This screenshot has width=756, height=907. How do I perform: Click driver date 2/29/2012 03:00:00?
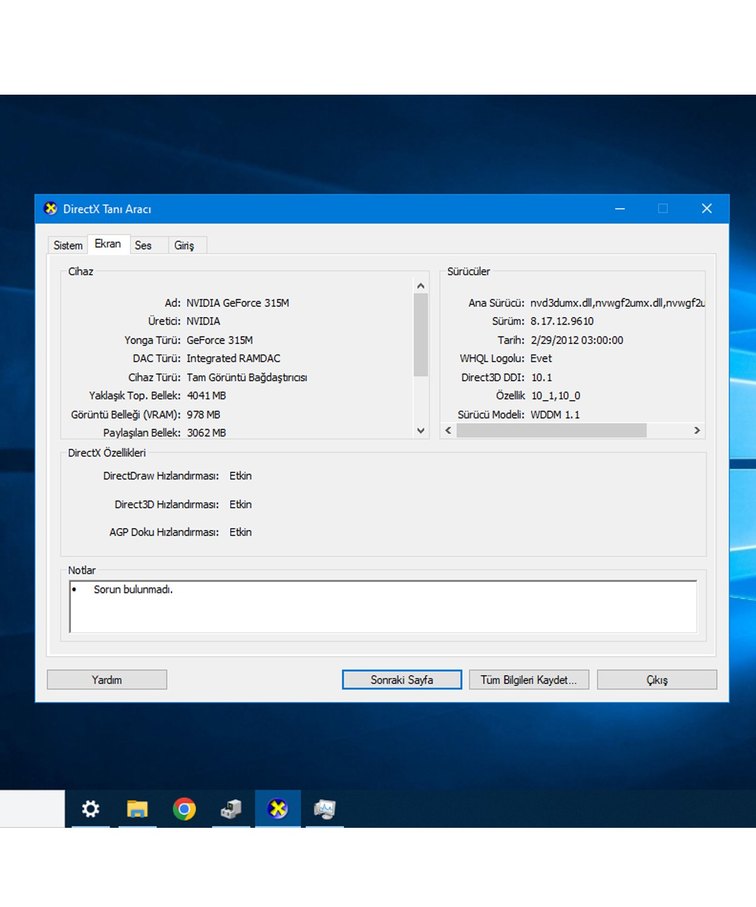(x=577, y=340)
